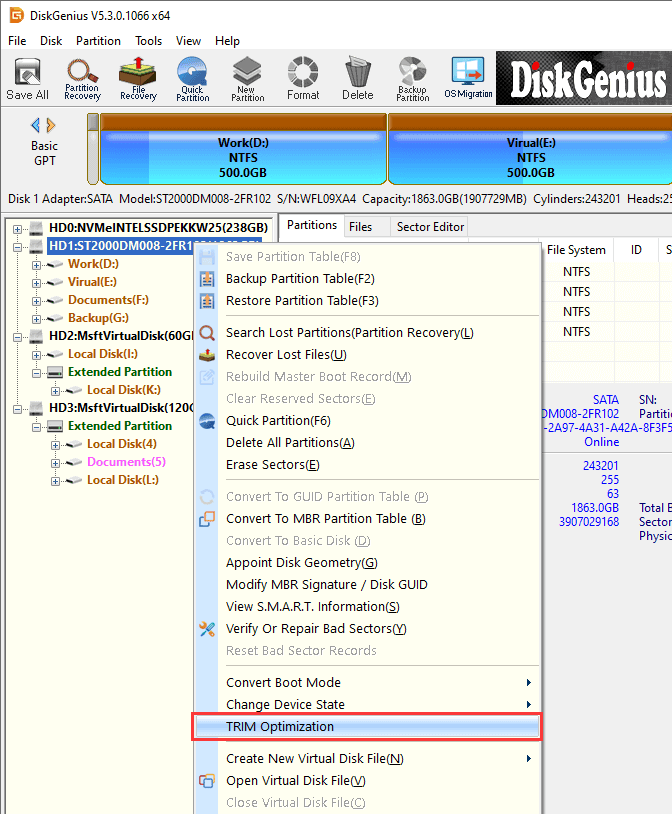This screenshot has width=672, height=814.
Task: Go to previous disk using left arrow
Action: (36, 125)
